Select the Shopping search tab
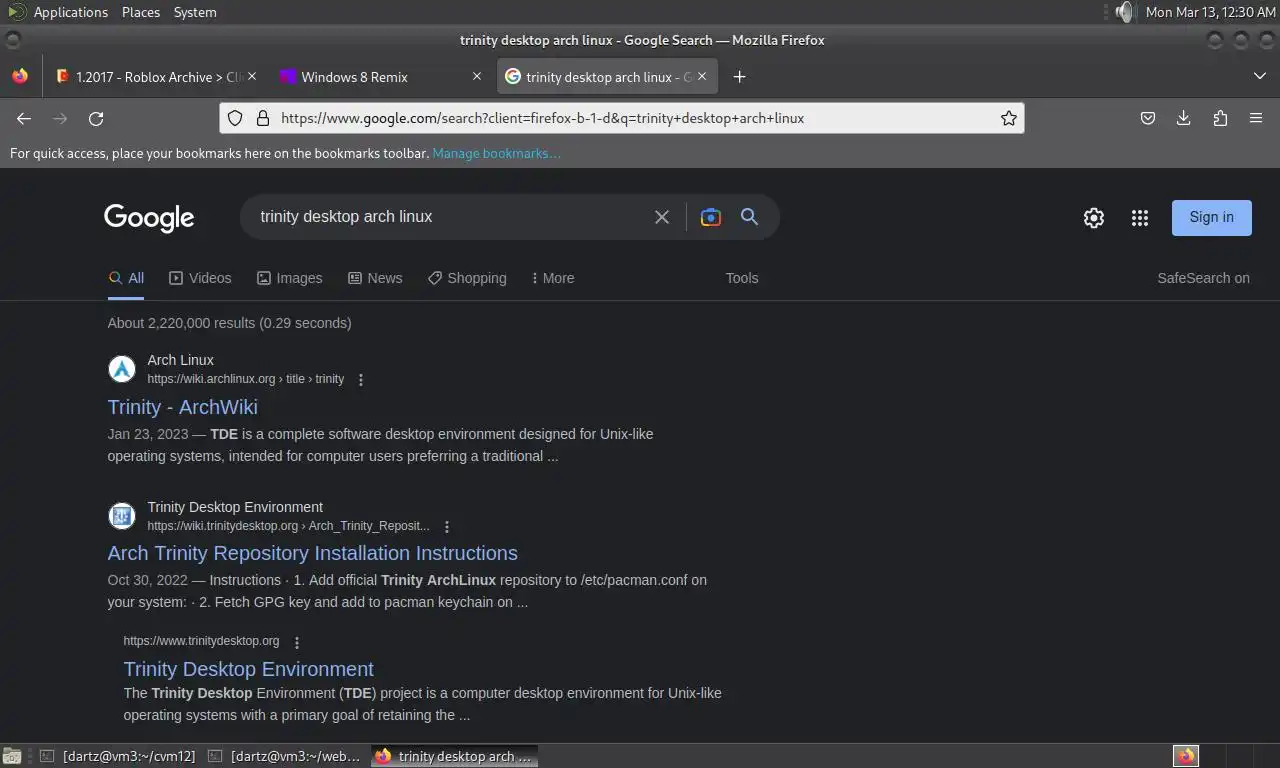 coord(467,278)
